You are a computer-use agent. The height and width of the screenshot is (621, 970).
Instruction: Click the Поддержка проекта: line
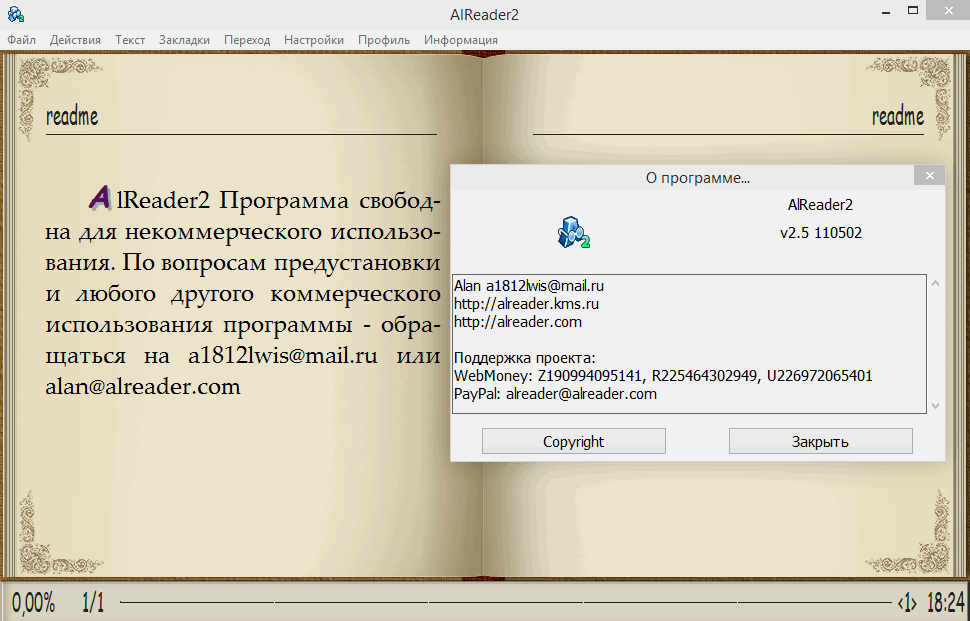(x=525, y=358)
